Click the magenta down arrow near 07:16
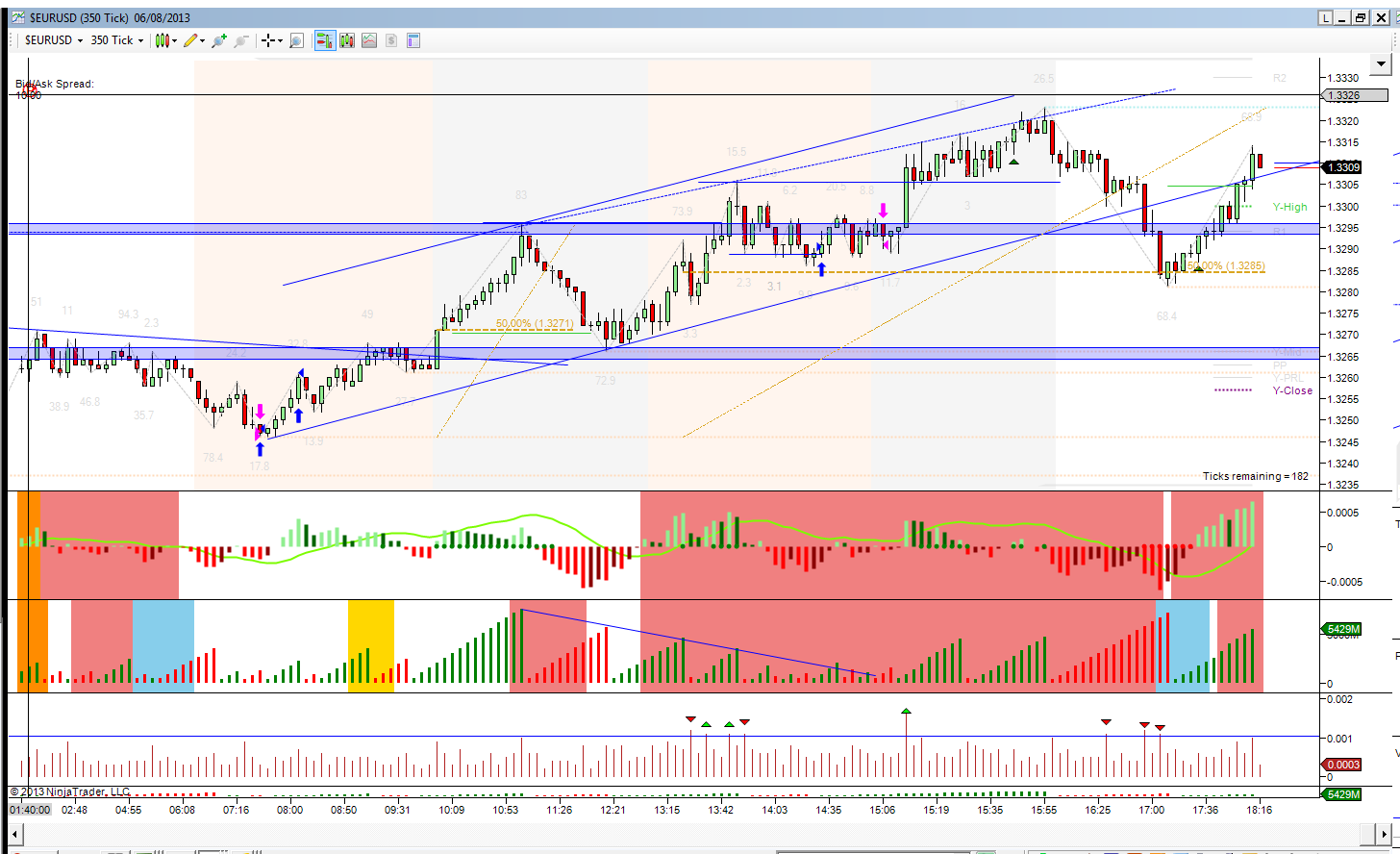The width and height of the screenshot is (1400, 854). 260,412
